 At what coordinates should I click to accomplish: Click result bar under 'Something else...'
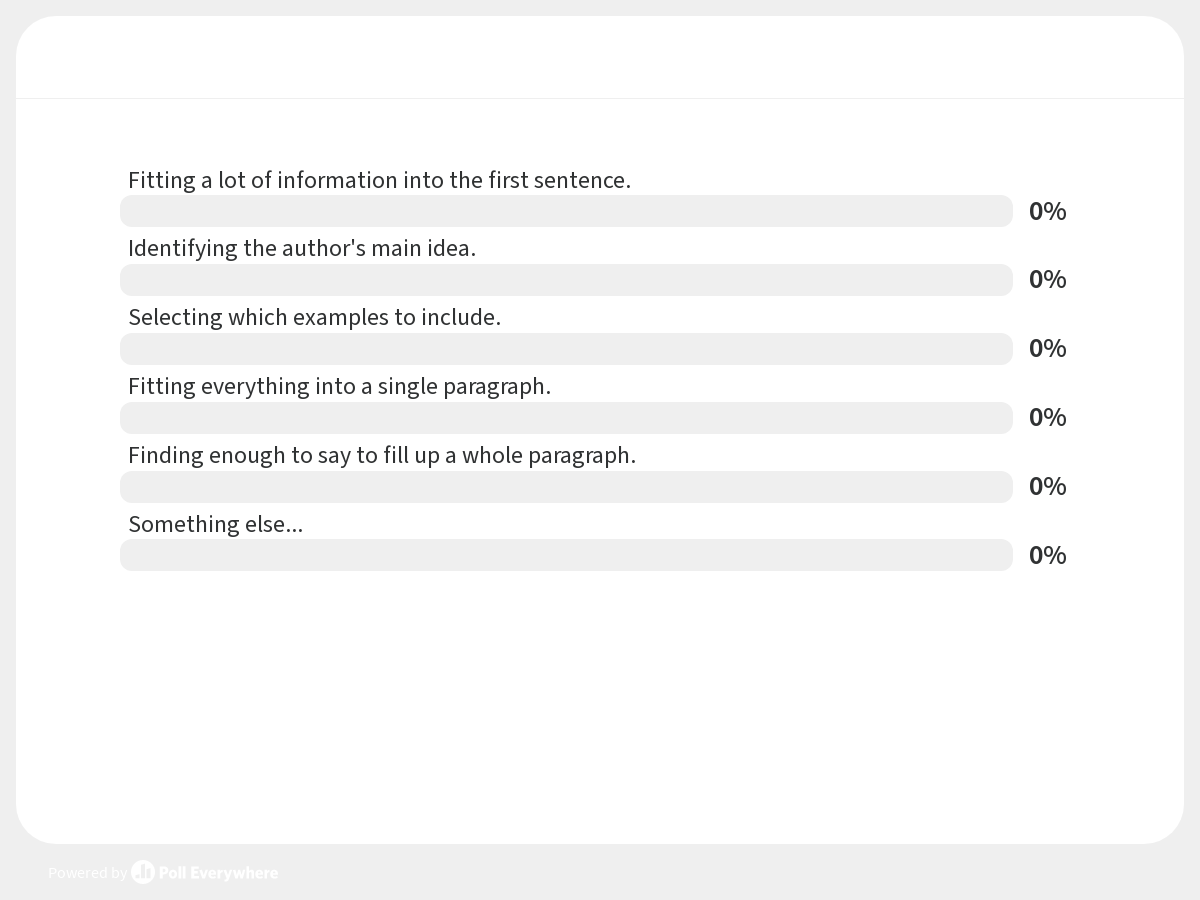pos(566,555)
